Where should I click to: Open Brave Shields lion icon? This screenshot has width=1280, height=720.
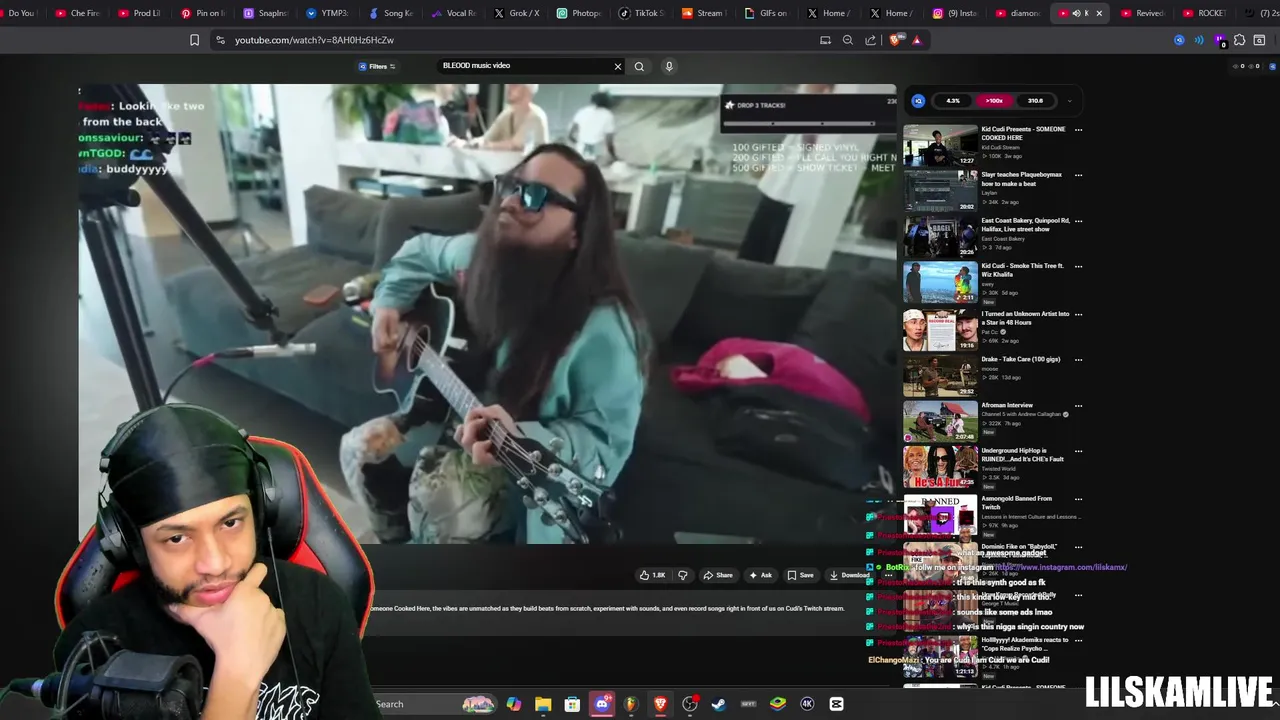895,40
